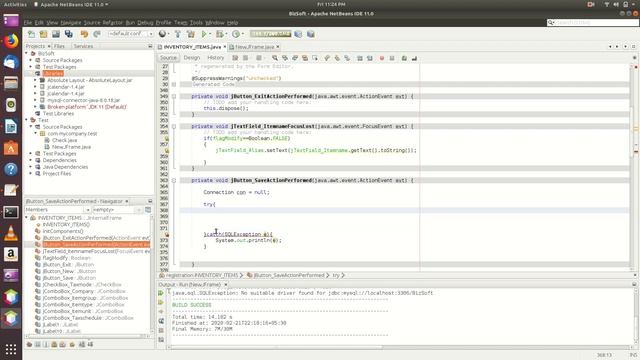
Task: Collapse the com.mycompany.test package node
Action: [36, 133]
